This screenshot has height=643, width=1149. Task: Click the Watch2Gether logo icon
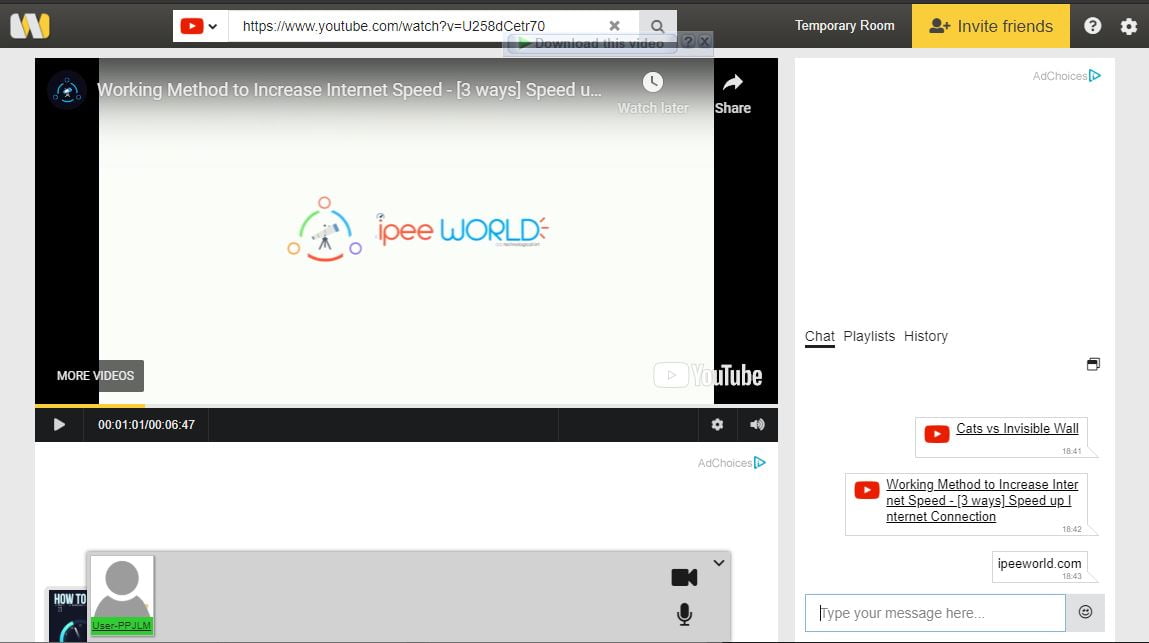point(30,26)
